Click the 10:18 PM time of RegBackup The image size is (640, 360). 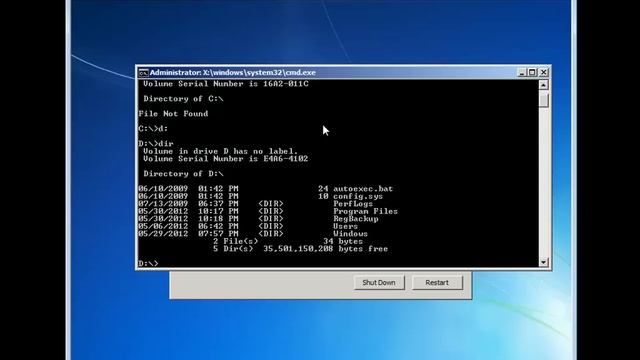[x=218, y=219]
